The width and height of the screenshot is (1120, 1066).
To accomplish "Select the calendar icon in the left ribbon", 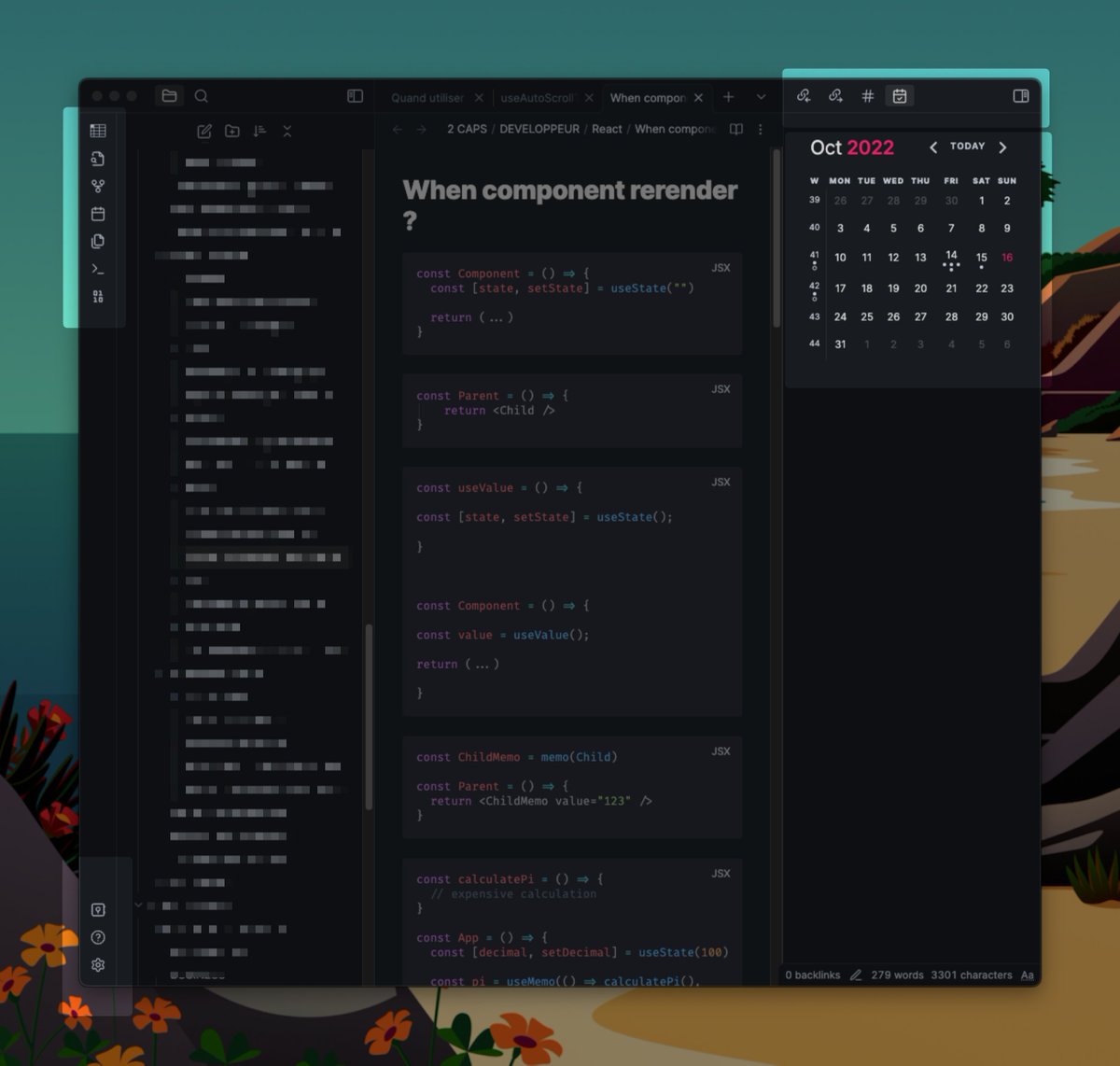I will coord(98,213).
